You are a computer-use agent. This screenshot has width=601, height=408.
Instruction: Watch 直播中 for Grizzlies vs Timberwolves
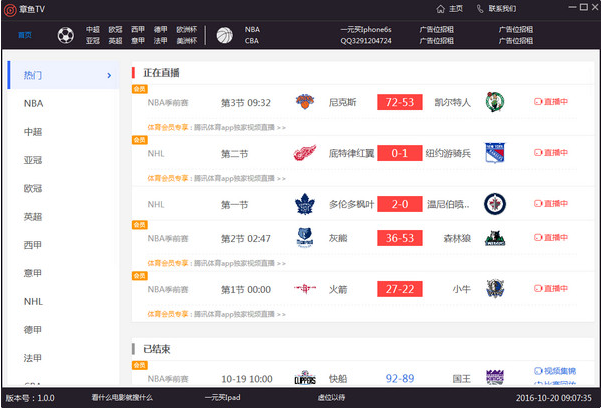(551, 238)
